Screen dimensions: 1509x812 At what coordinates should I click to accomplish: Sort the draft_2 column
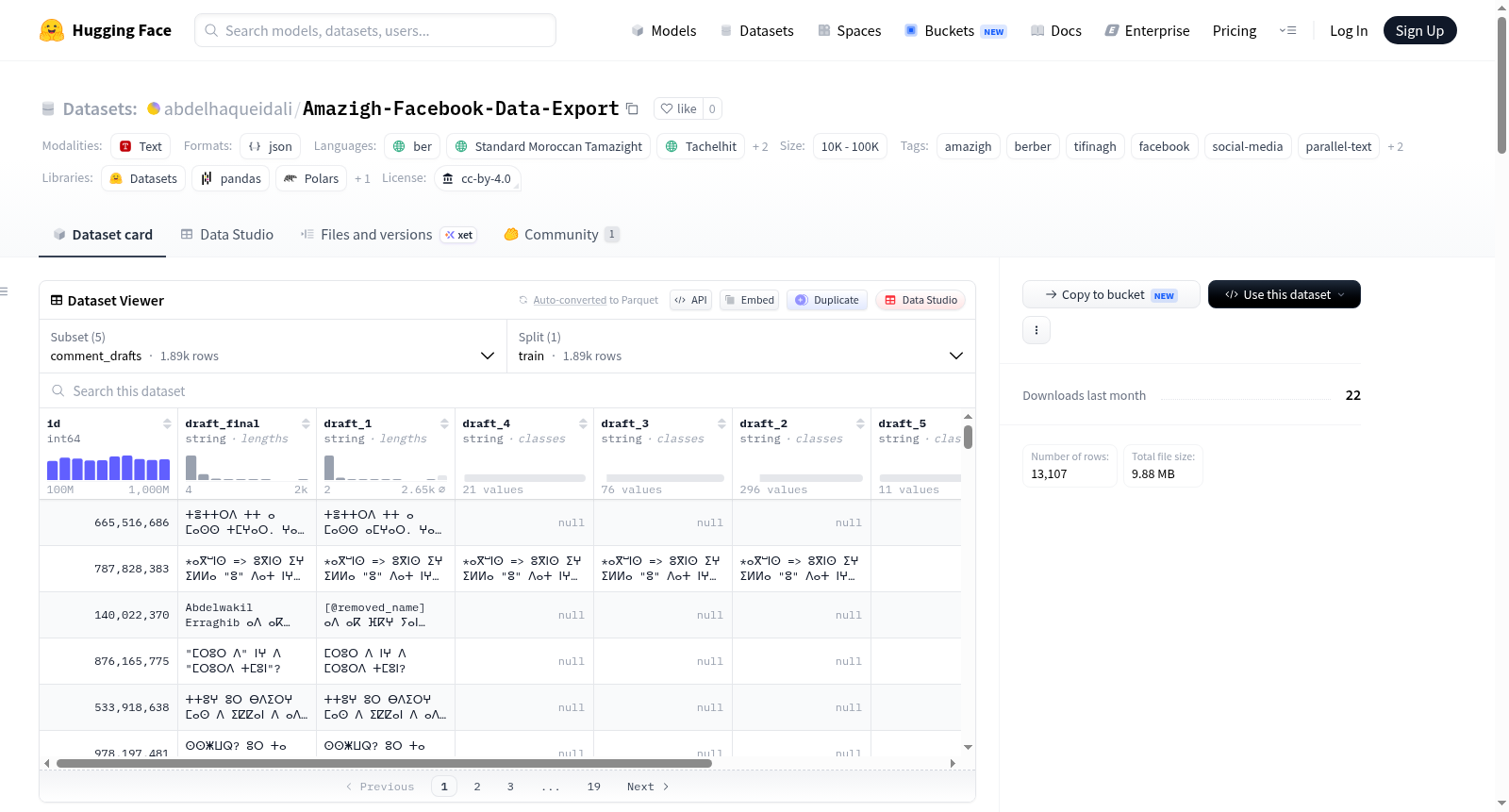click(860, 423)
